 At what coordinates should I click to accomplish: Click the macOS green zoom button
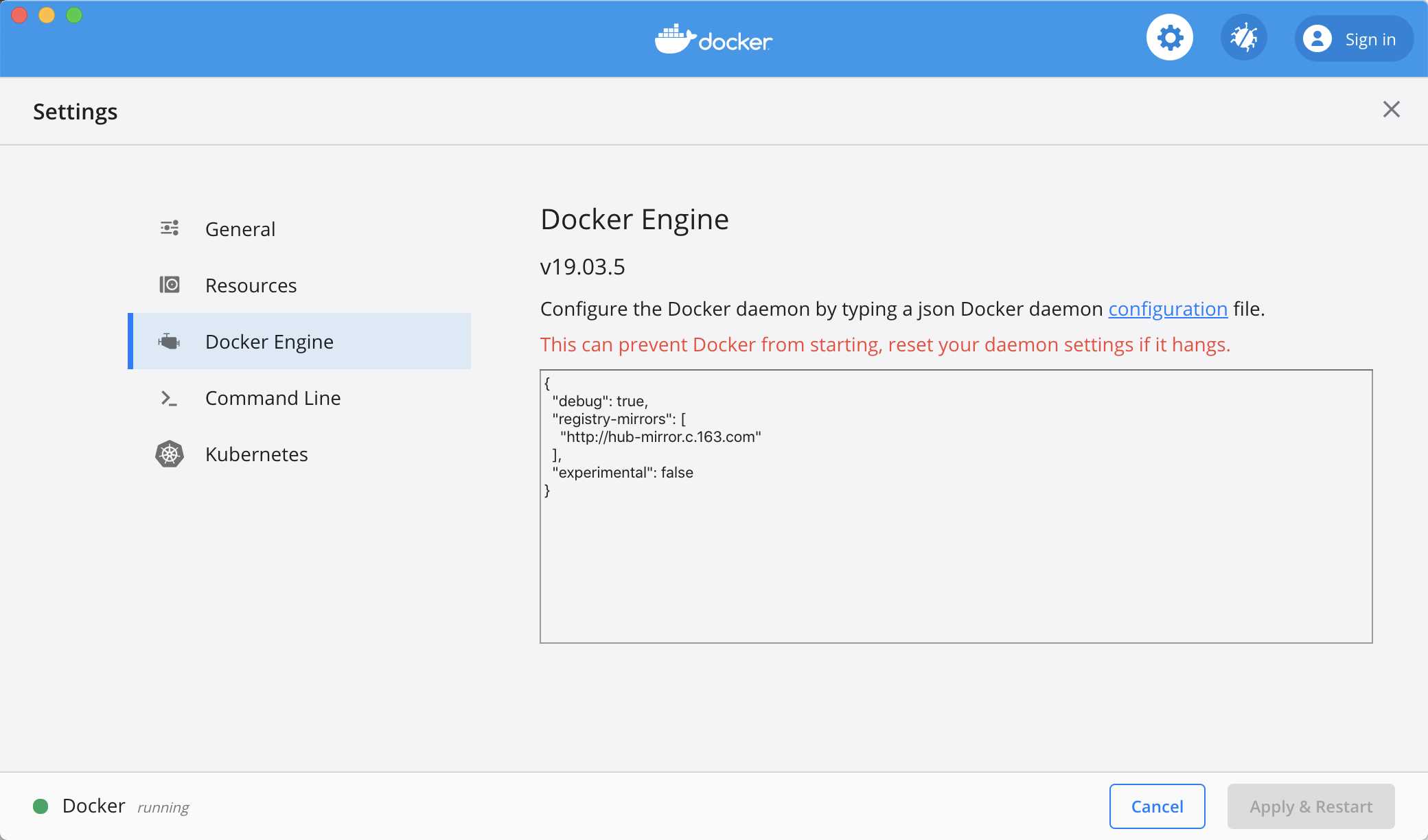pyautogui.click(x=74, y=15)
